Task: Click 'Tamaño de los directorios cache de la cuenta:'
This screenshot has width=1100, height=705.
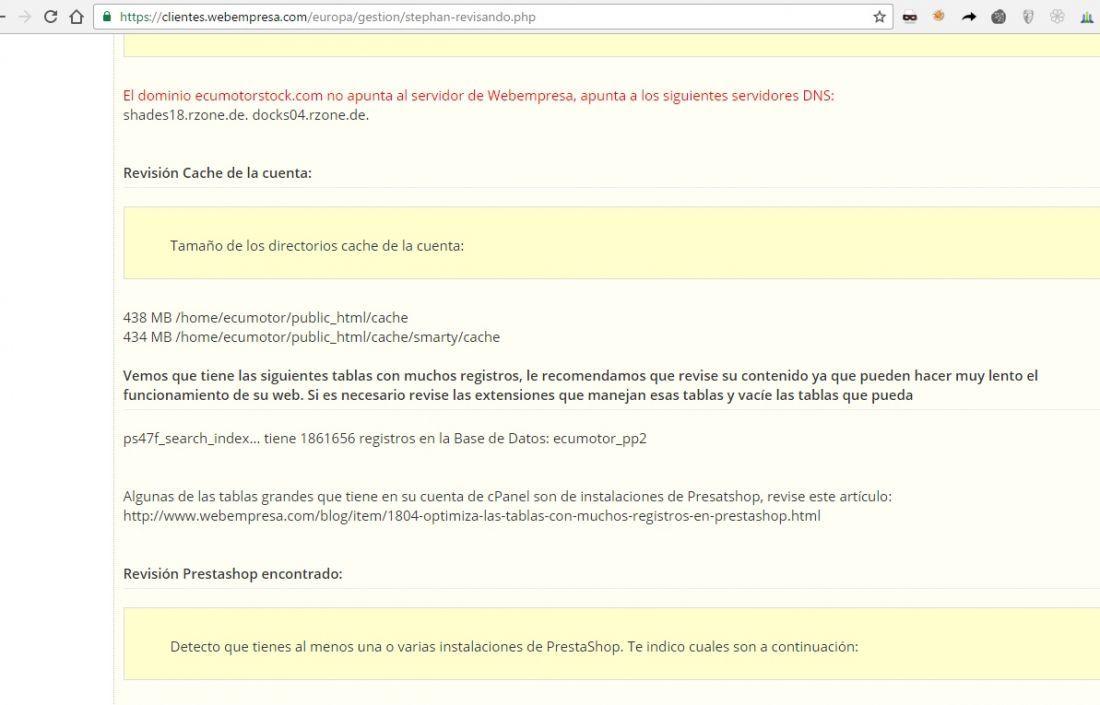Action: pyautogui.click(x=317, y=246)
